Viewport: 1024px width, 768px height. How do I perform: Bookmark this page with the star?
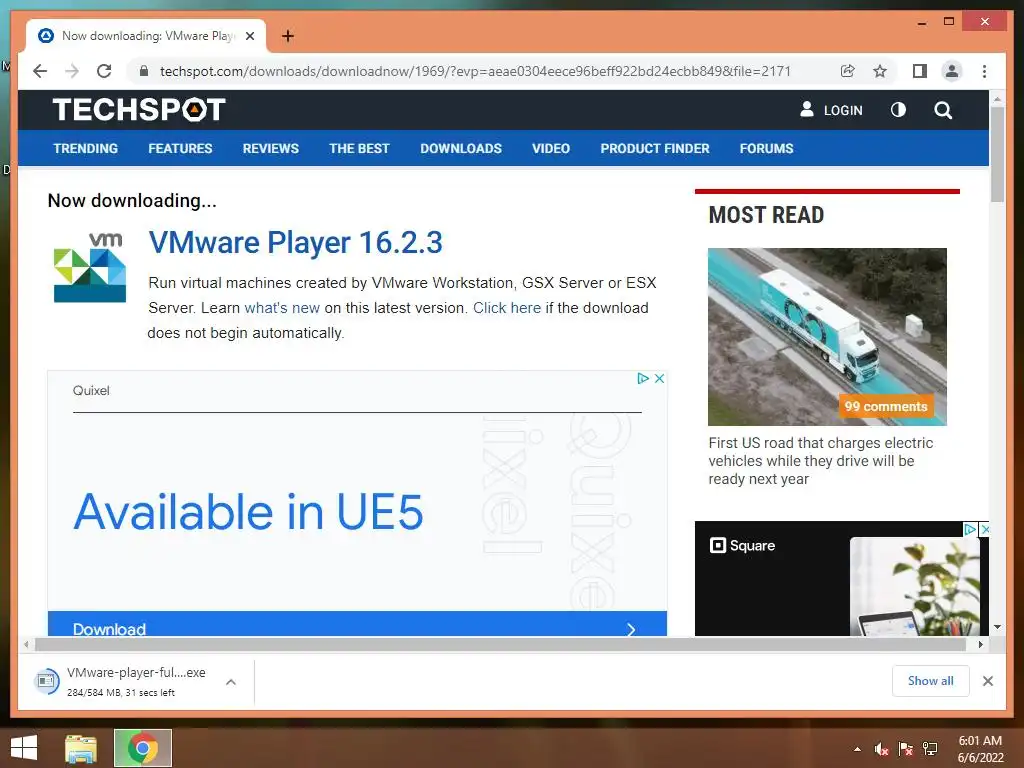point(880,71)
